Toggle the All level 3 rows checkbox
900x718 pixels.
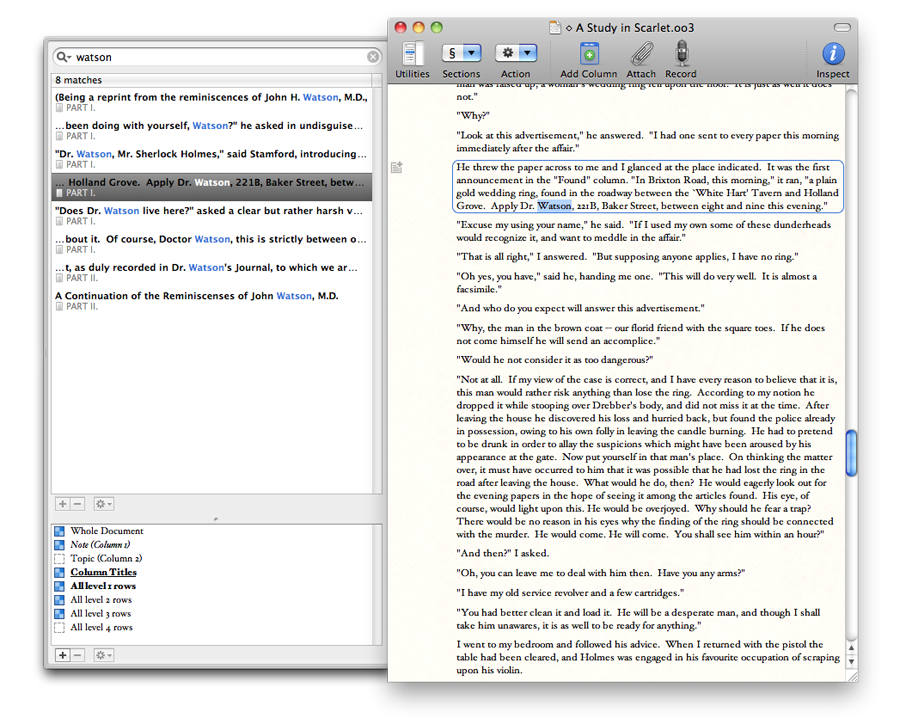point(59,614)
